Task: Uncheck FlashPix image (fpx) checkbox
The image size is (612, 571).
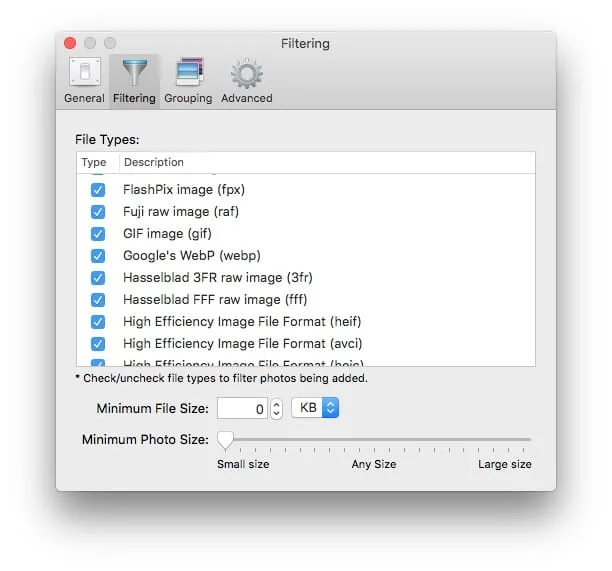Action: 98,190
